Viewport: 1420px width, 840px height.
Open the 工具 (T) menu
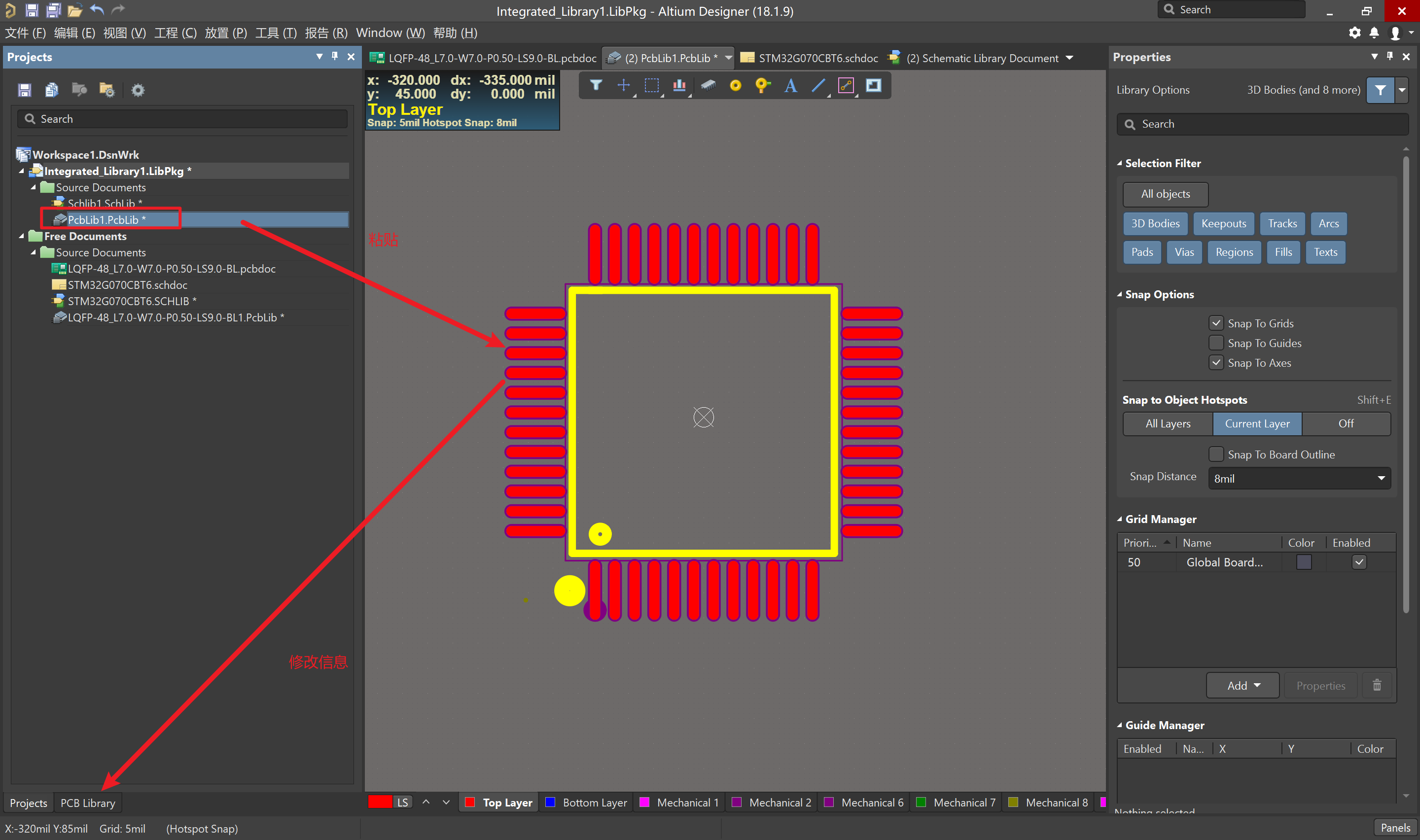click(x=276, y=33)
